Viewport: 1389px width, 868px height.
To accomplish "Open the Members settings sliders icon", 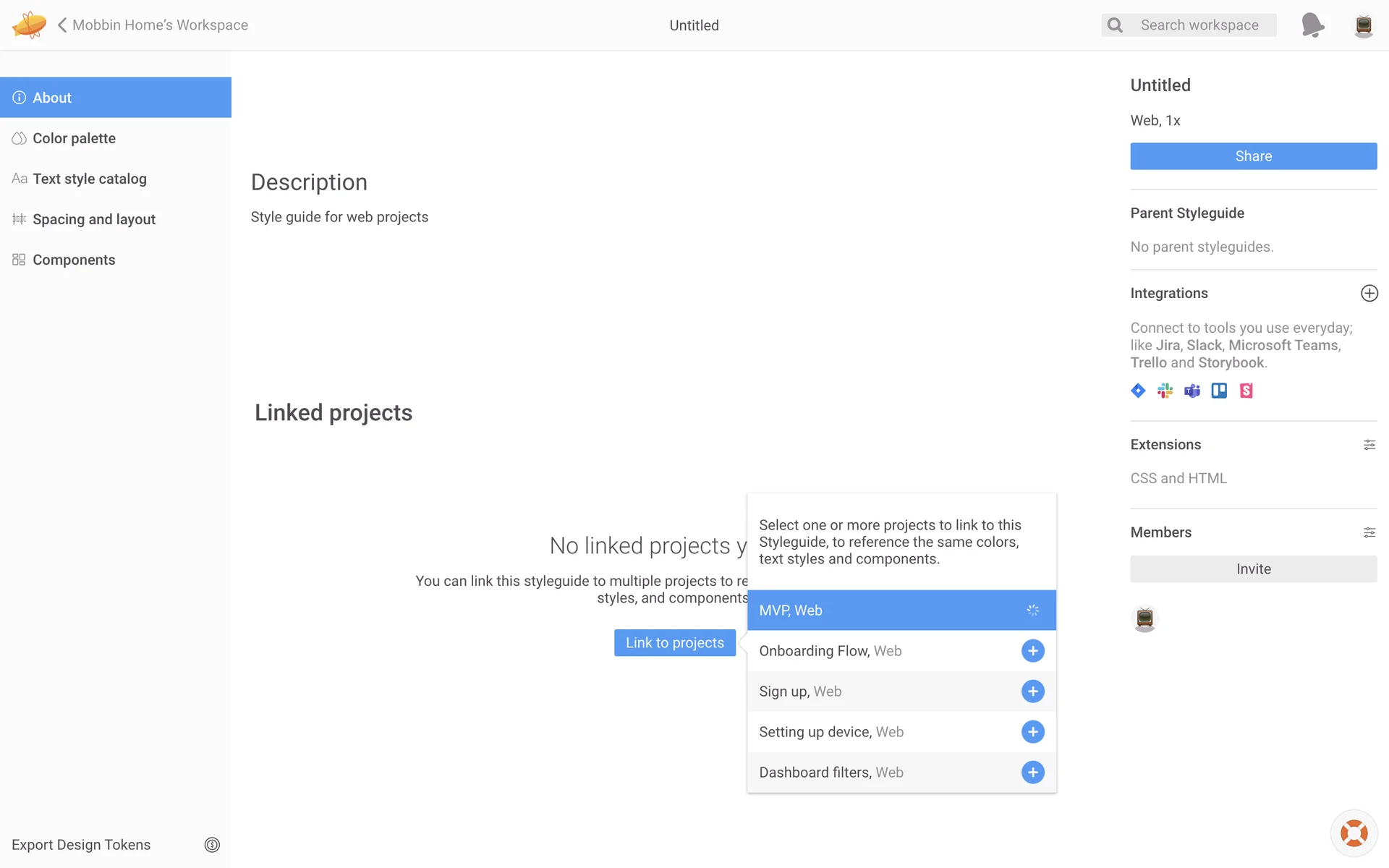I will [x=1369, y=532].
